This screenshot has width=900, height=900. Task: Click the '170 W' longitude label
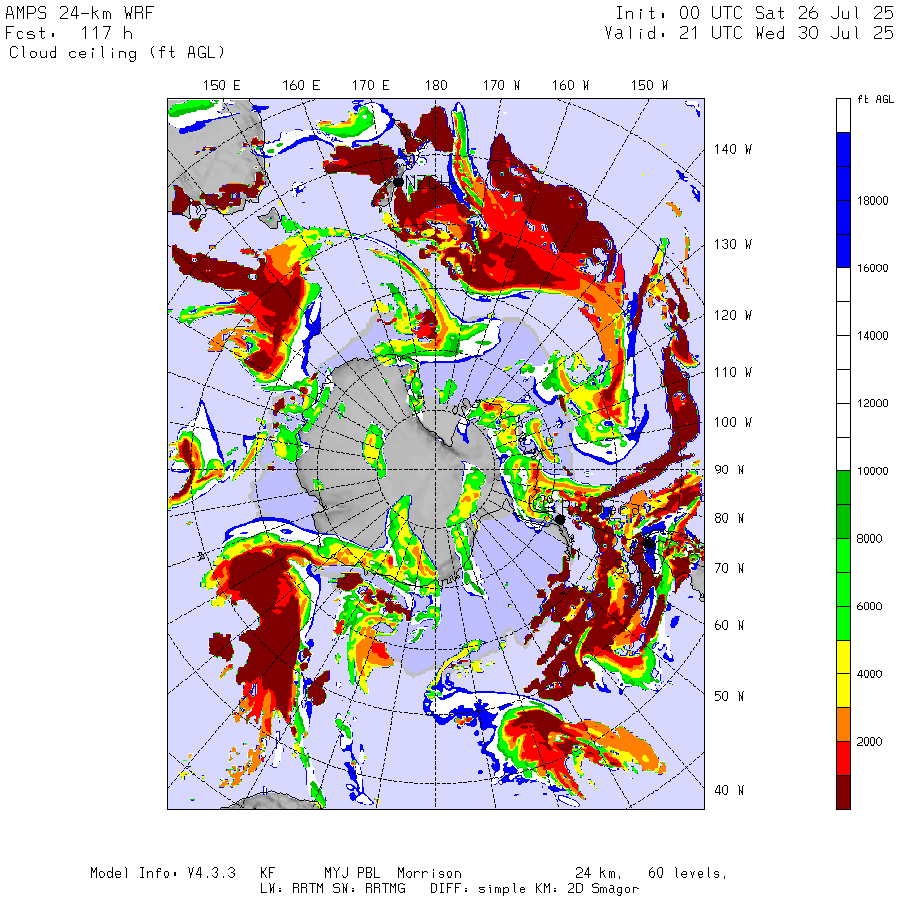pyautogui.click(x=501, y=86)
